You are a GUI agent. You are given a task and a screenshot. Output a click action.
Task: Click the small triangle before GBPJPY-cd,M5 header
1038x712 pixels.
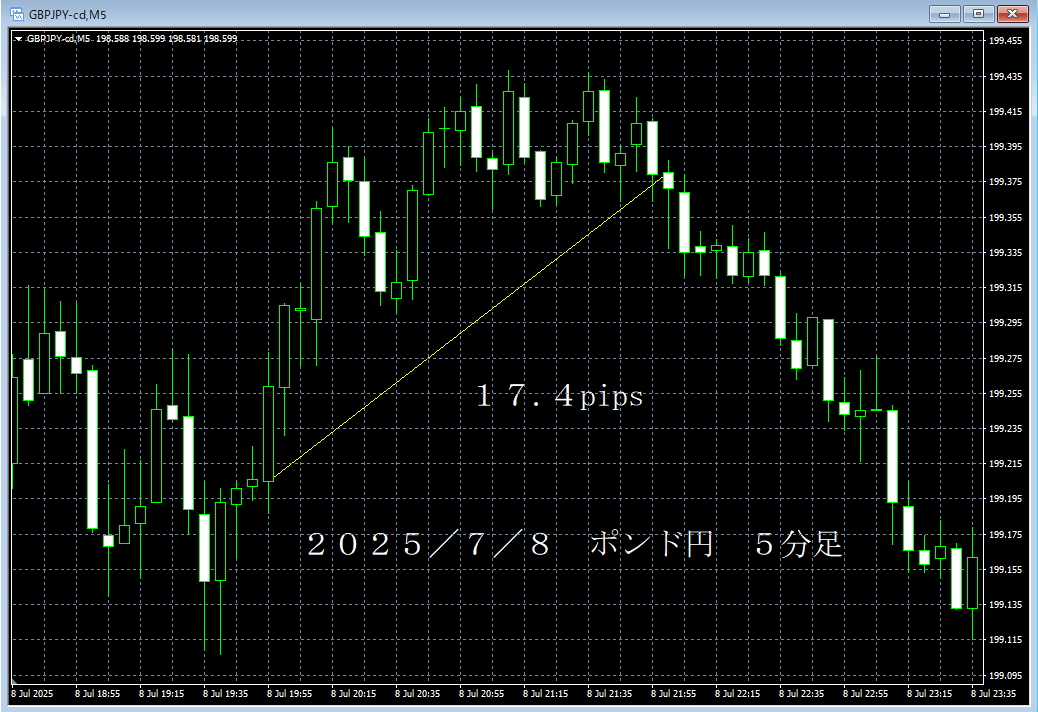tap(19, 39)
